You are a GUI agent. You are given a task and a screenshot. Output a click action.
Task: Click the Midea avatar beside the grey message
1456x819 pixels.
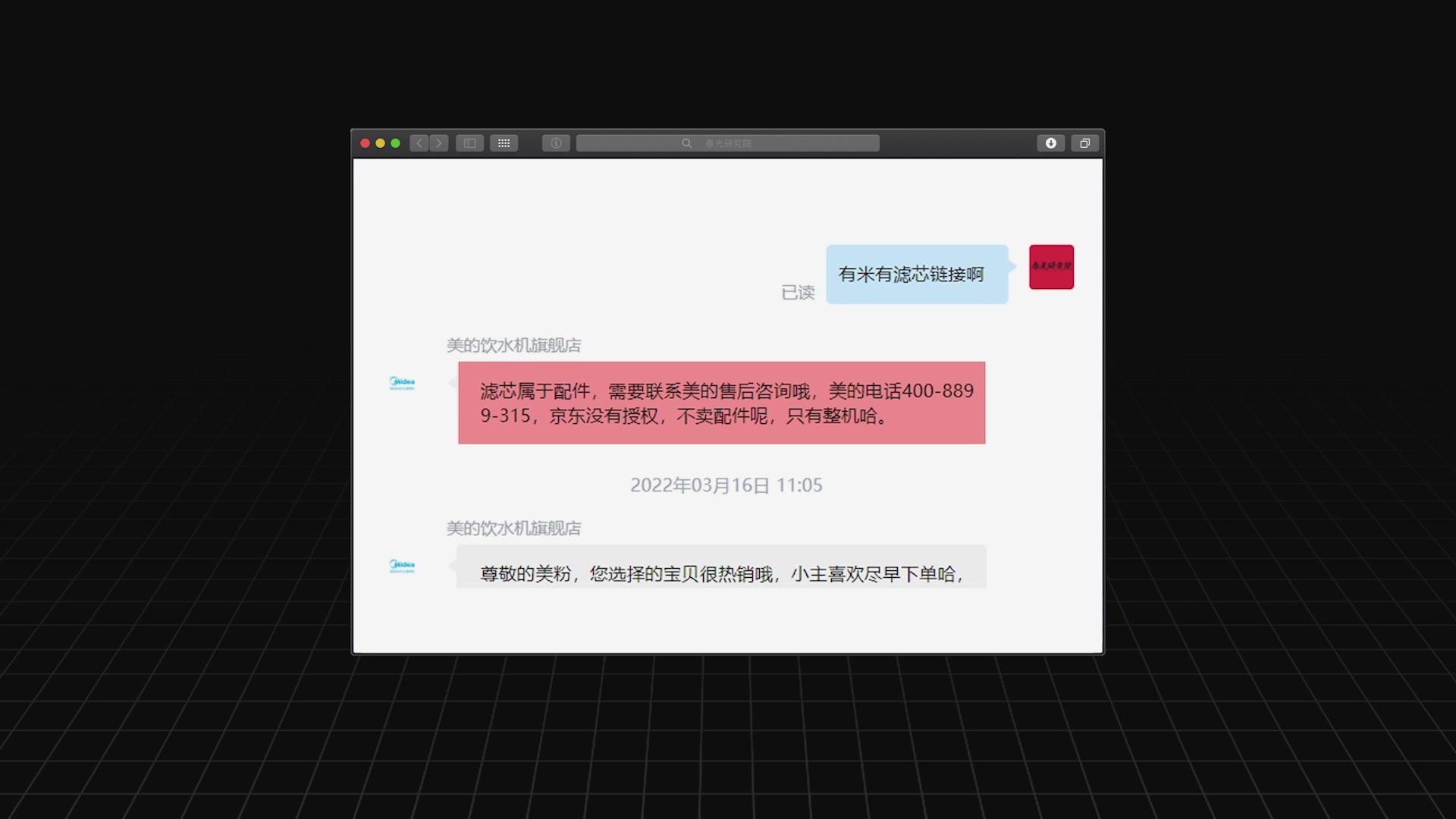click(403, 566)
